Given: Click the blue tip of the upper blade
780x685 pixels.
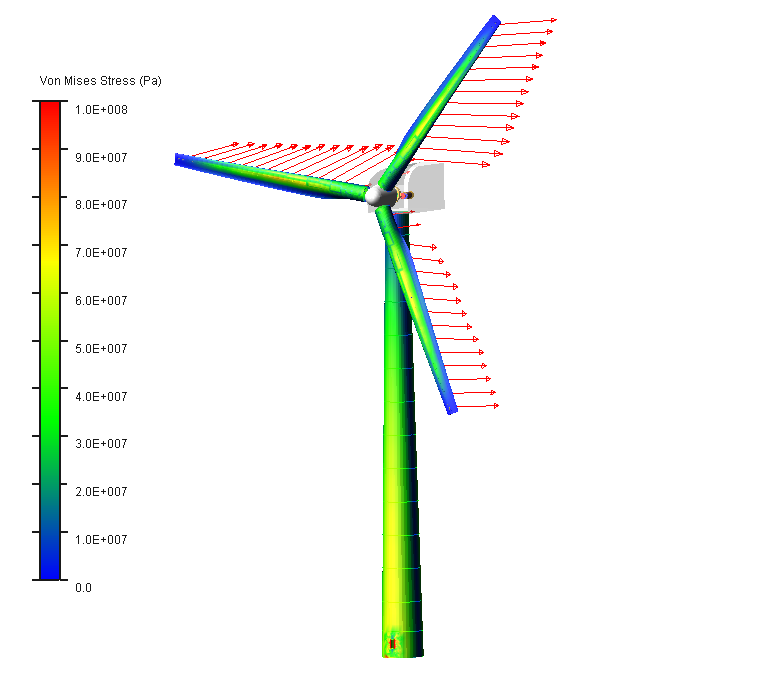Looking at the screenshot, I should coord(492,22).
